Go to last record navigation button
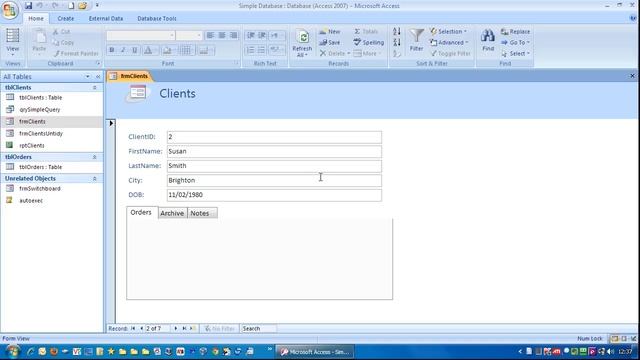The image size is (640, 360). click(184, 329)
